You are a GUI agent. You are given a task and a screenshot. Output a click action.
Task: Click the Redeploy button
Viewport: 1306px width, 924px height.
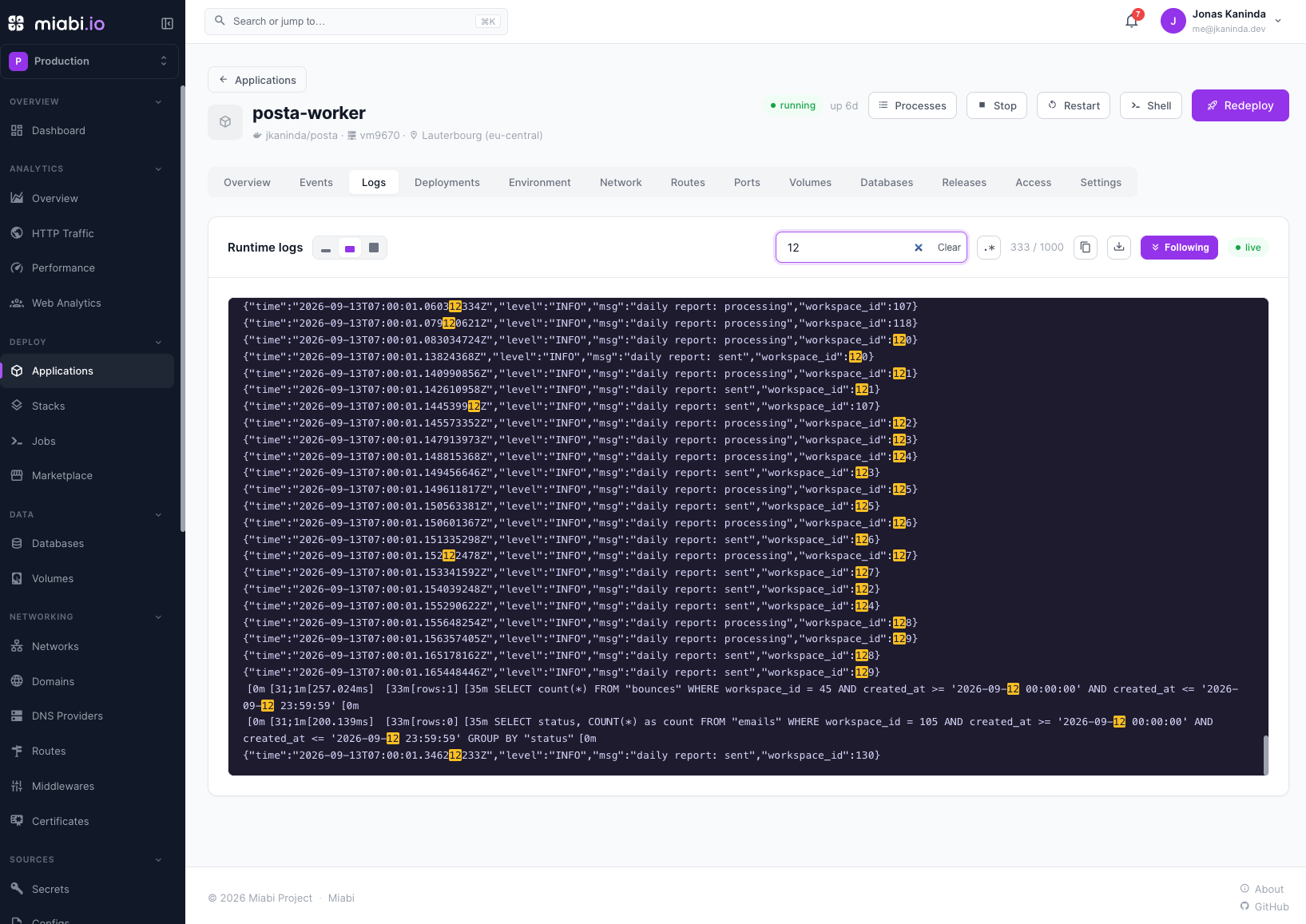click(x=1241, y=105)
